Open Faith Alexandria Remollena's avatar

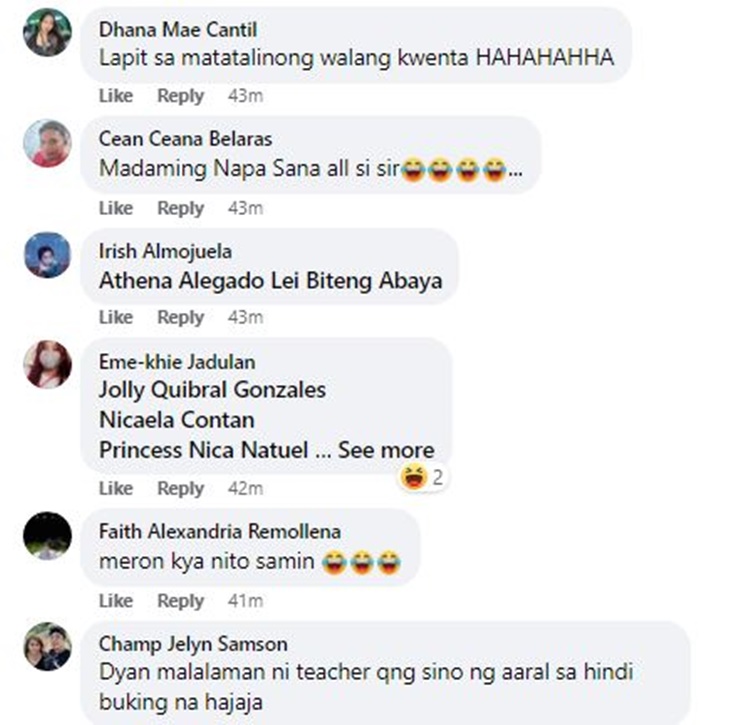(47, 535)
